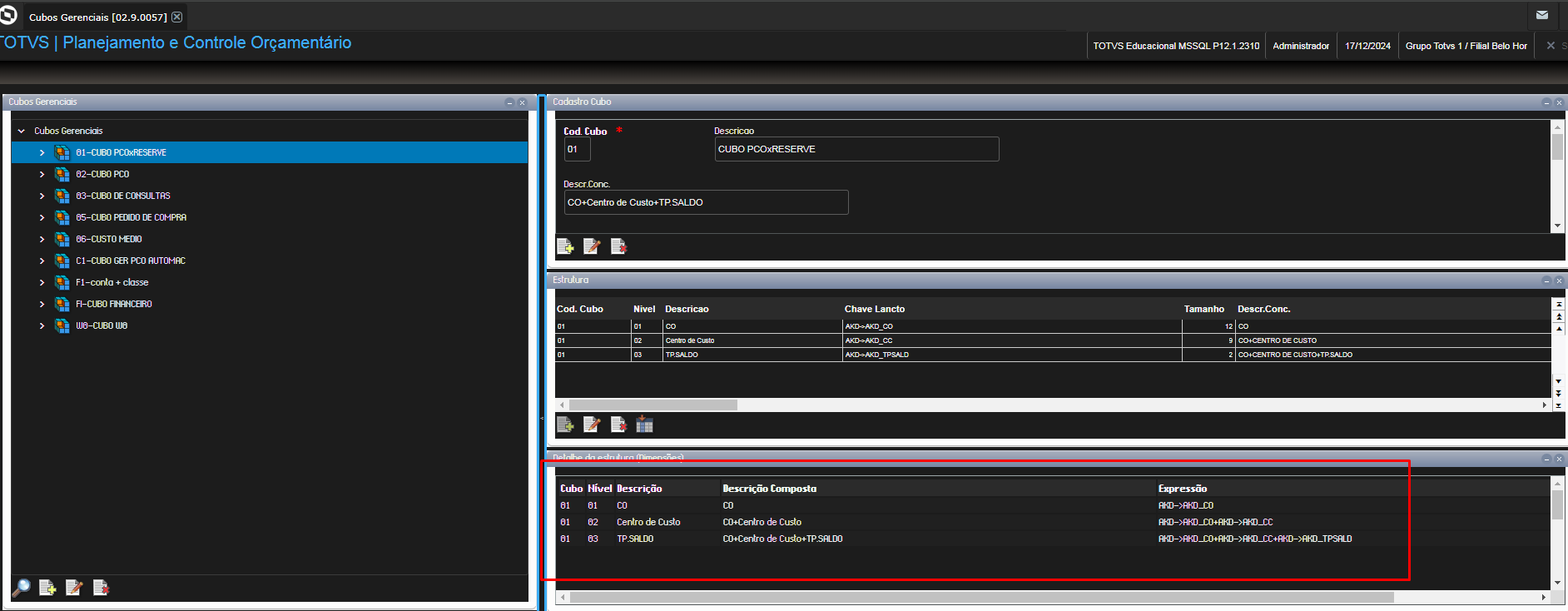Edit the selected cube via the tree panel's pencil icon
The image size is (1568, 611).
[74, 588]
